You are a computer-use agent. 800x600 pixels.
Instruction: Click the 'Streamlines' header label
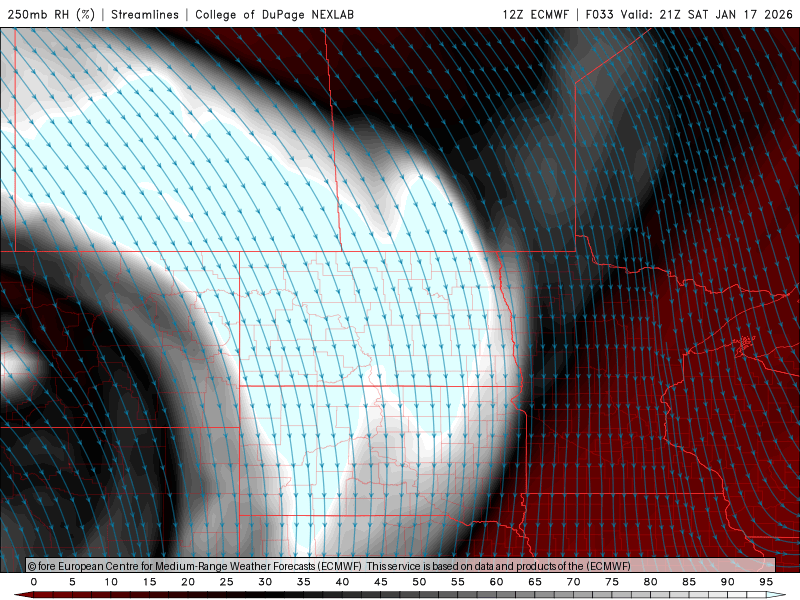tap(145, 14)
